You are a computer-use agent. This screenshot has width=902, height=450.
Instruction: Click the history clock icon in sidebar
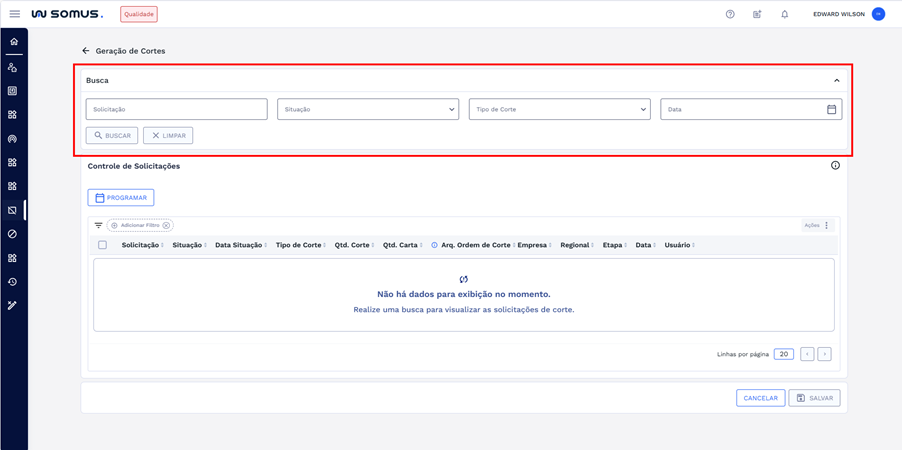[x=13, y=282]
